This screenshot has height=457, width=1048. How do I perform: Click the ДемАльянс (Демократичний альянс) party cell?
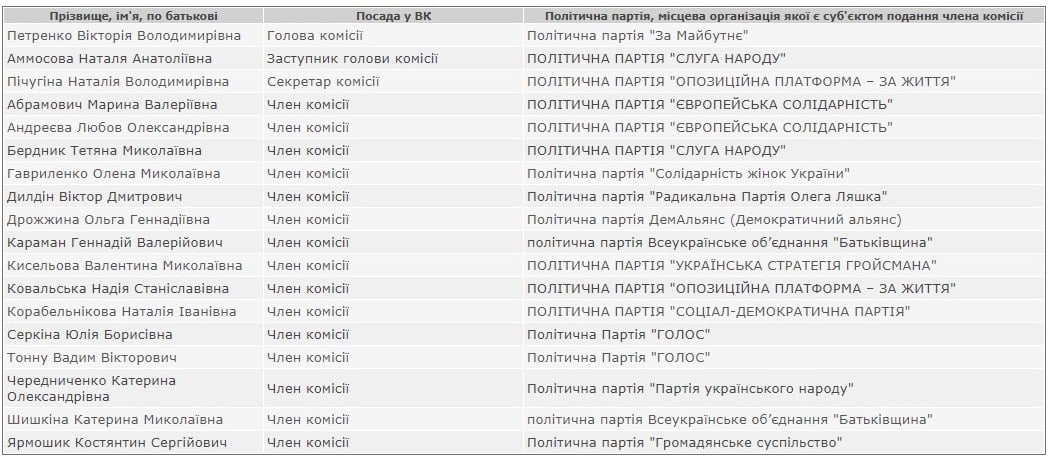(x=714, y=219)
